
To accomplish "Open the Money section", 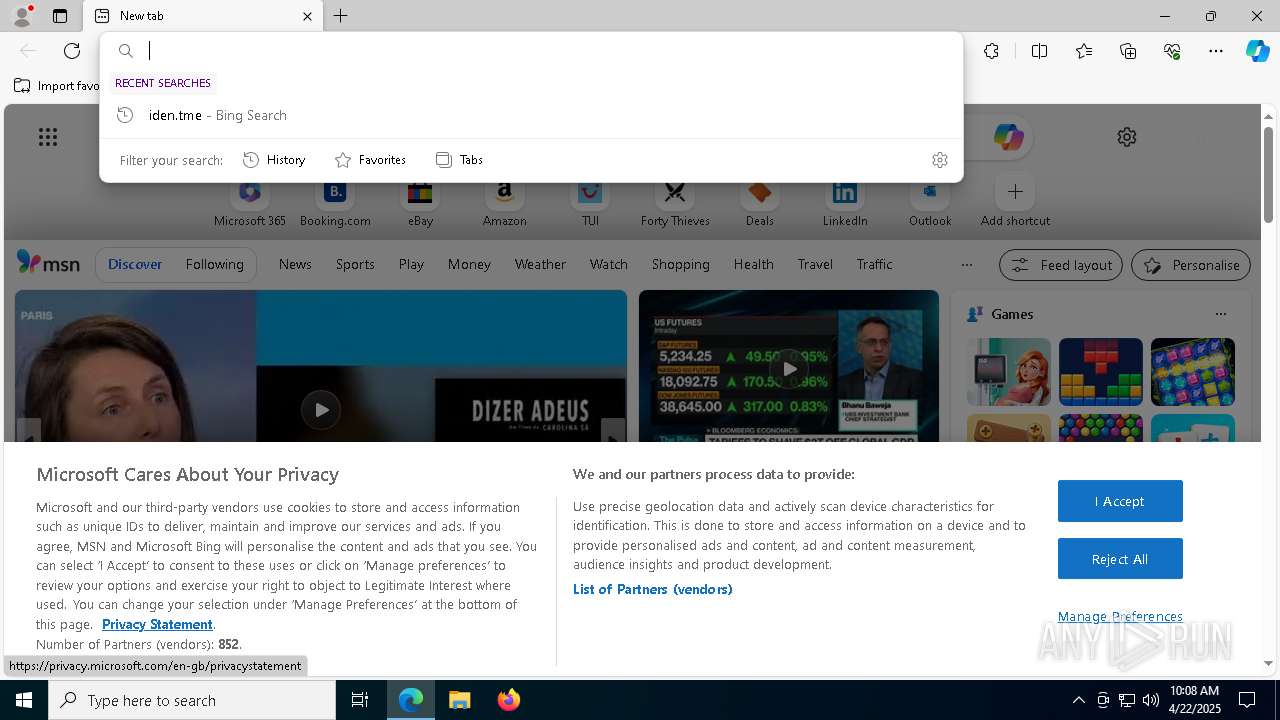I will (469, 264).
